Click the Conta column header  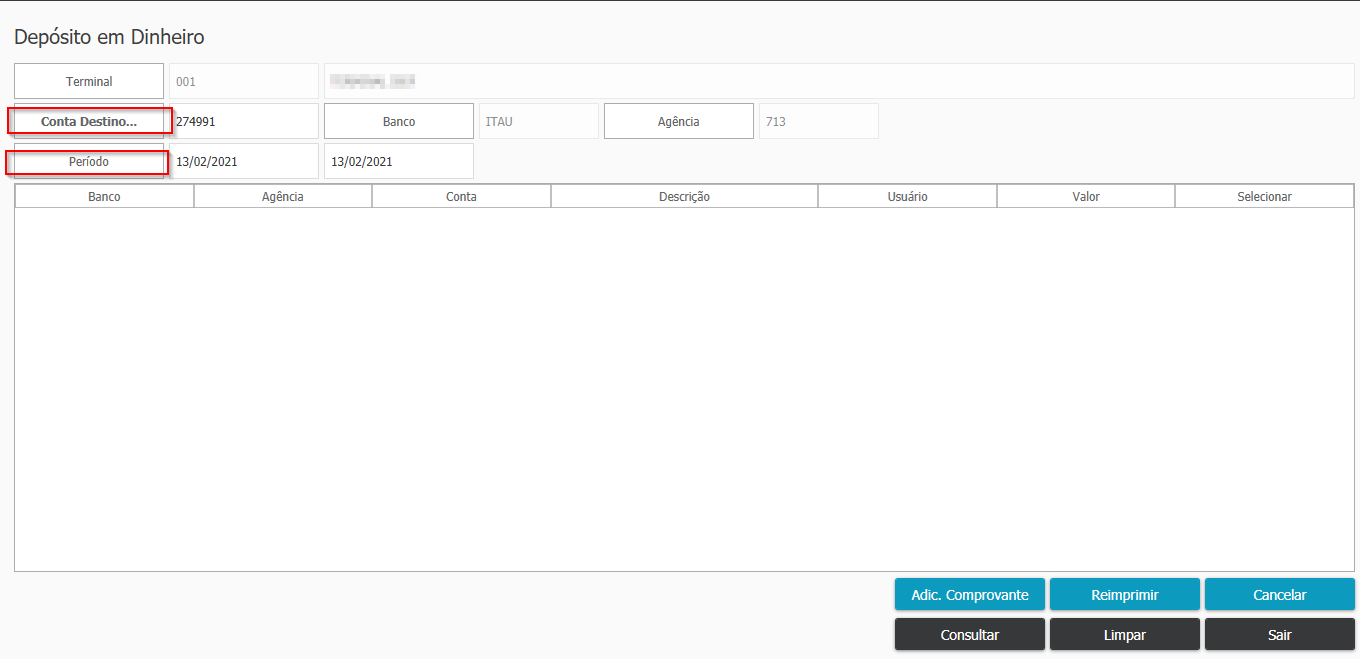(x=461, y=196)
